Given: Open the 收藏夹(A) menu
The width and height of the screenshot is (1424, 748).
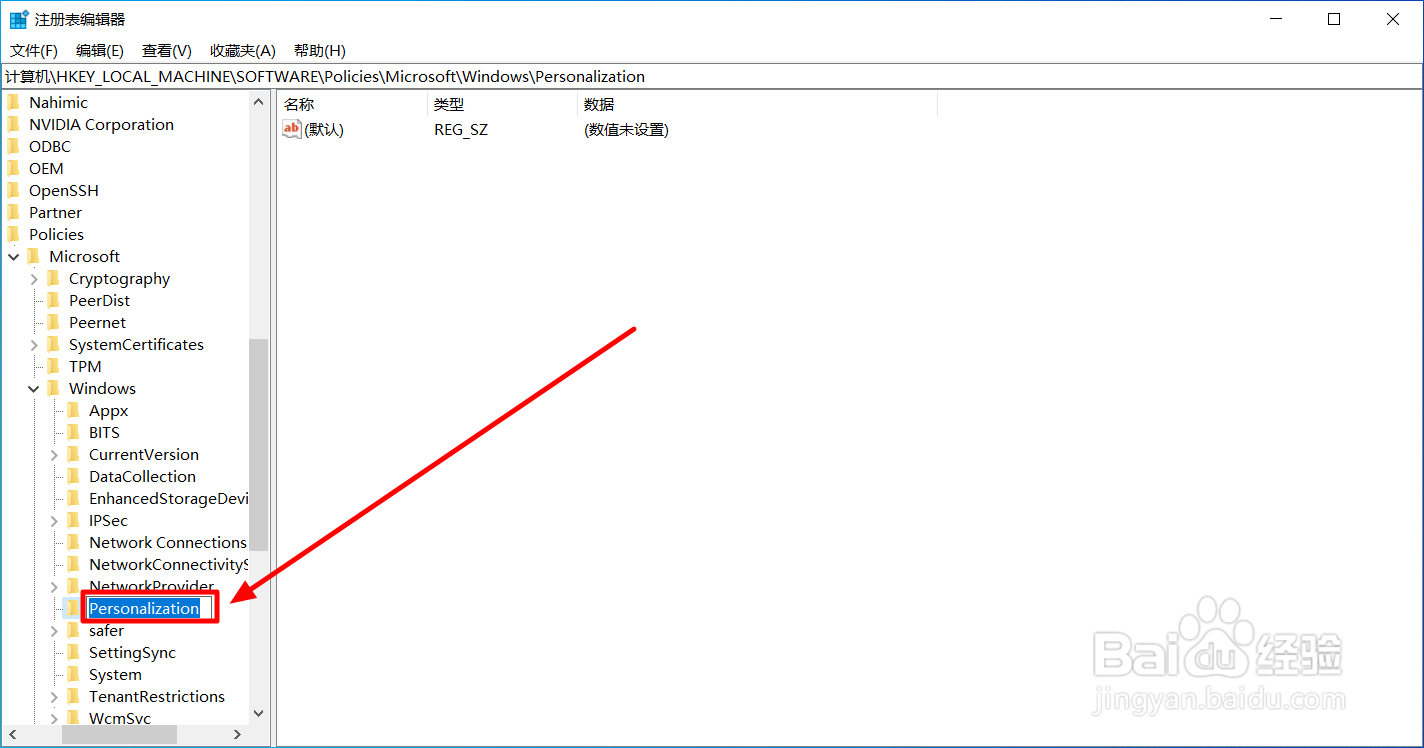Looking at the screenshot, I should (241, 50).
